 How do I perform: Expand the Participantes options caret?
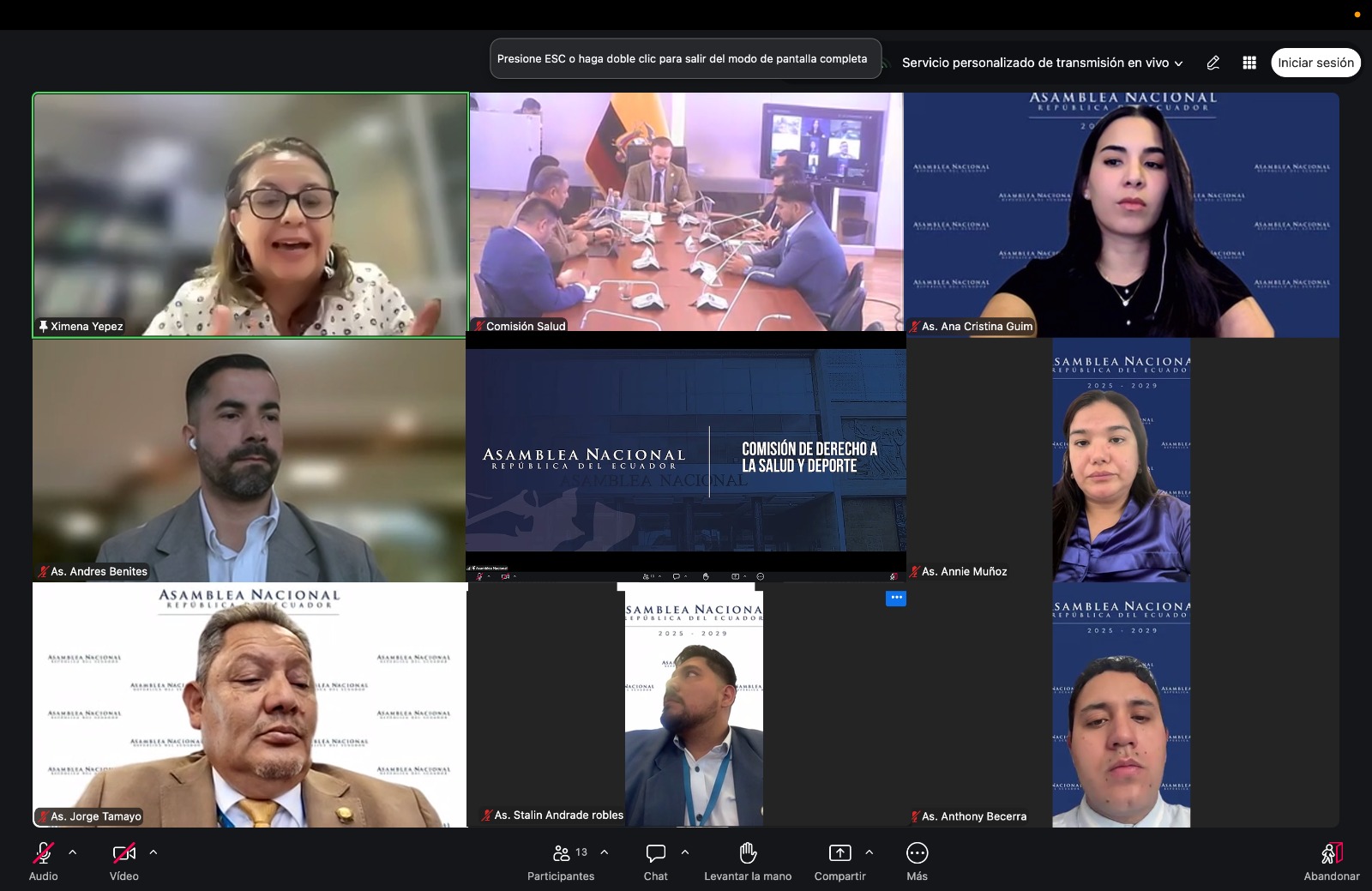(605, 852)
